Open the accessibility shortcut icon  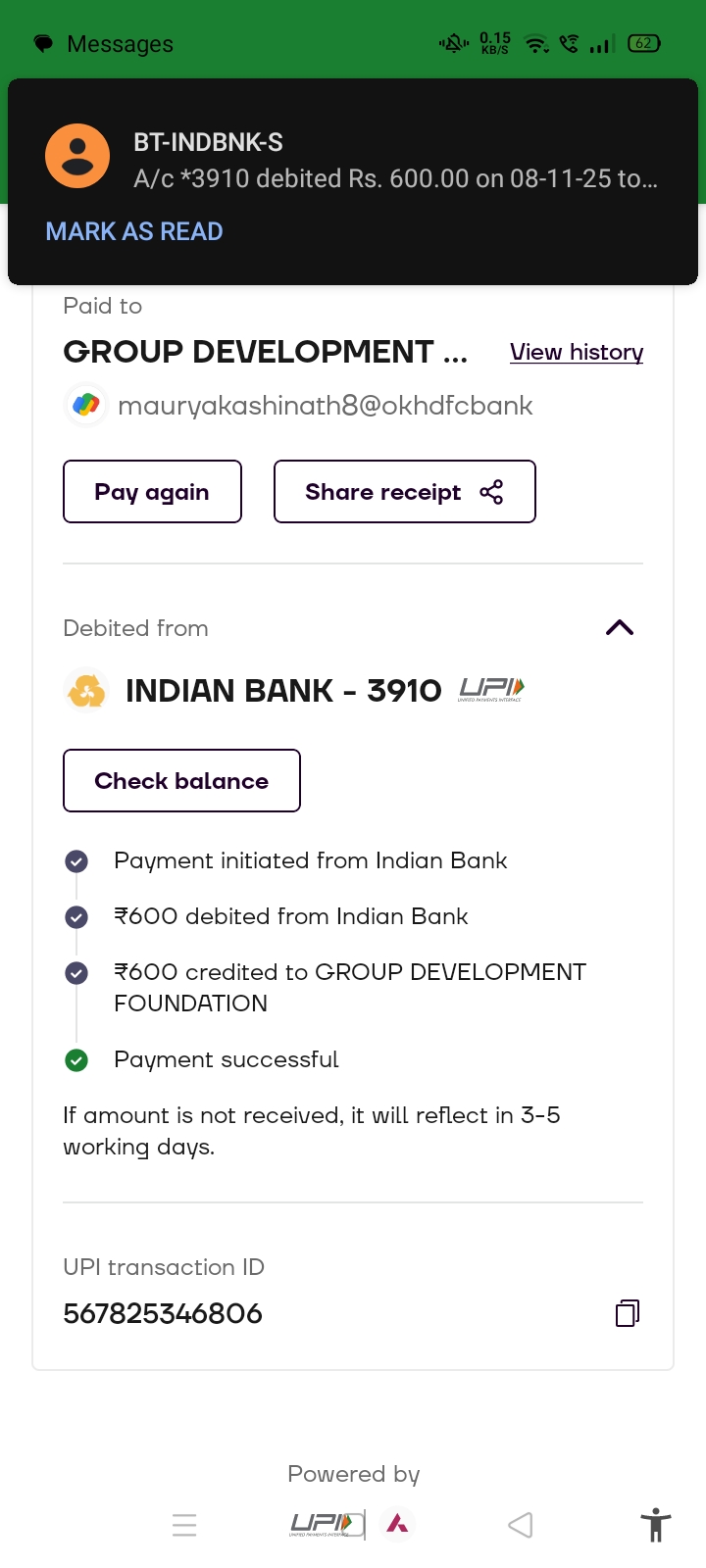pyautogui.click(x=655, y=1526)
